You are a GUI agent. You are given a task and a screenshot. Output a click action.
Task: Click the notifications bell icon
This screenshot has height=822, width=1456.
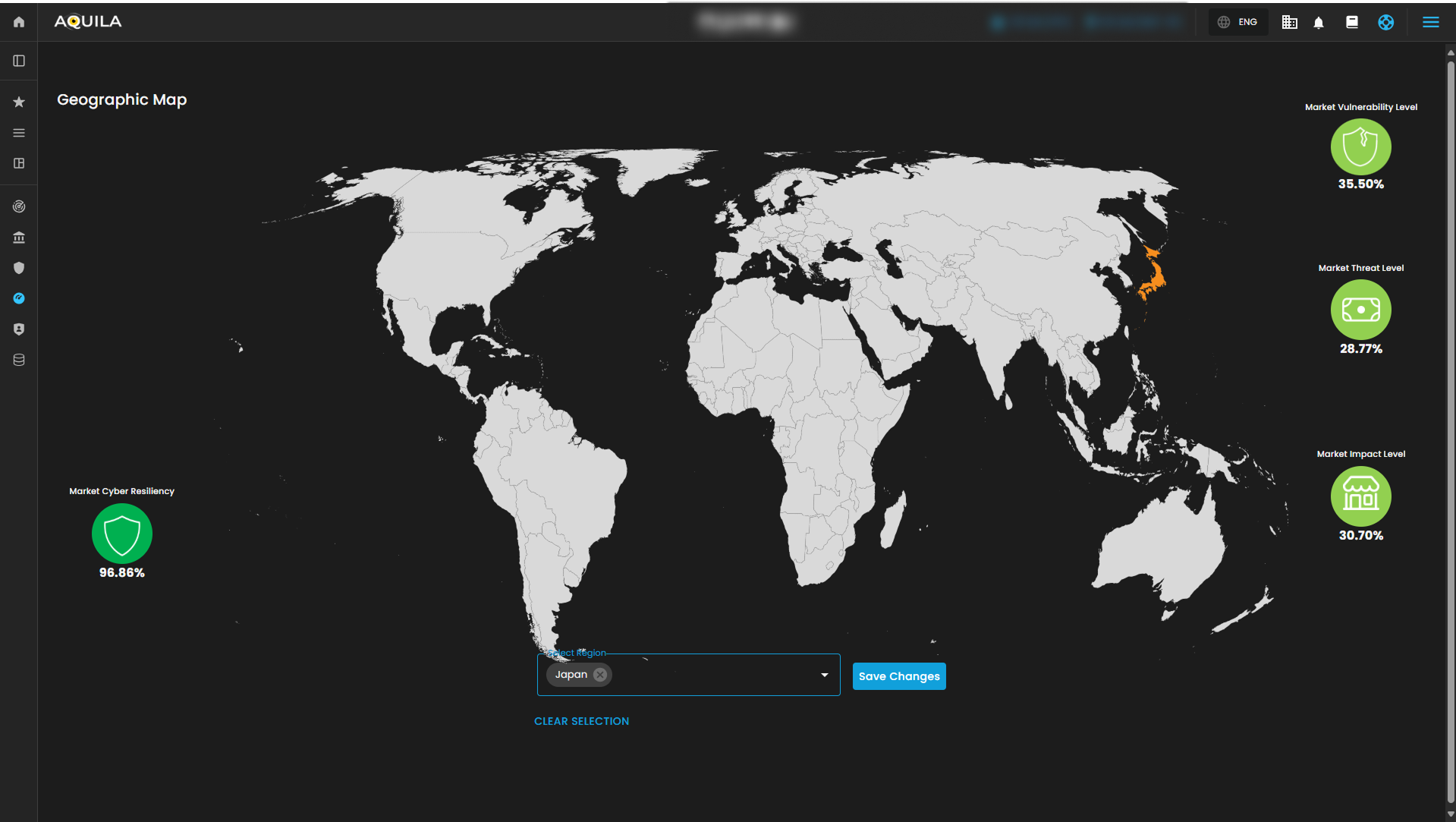(1319, 23)
